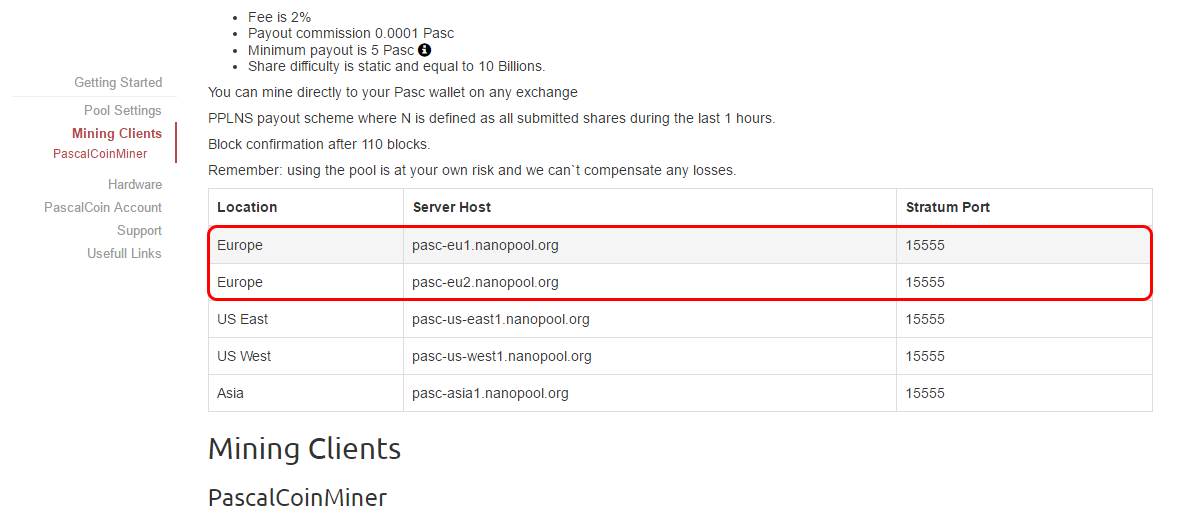Open the Getting Started sidebar section

[118, 82]
